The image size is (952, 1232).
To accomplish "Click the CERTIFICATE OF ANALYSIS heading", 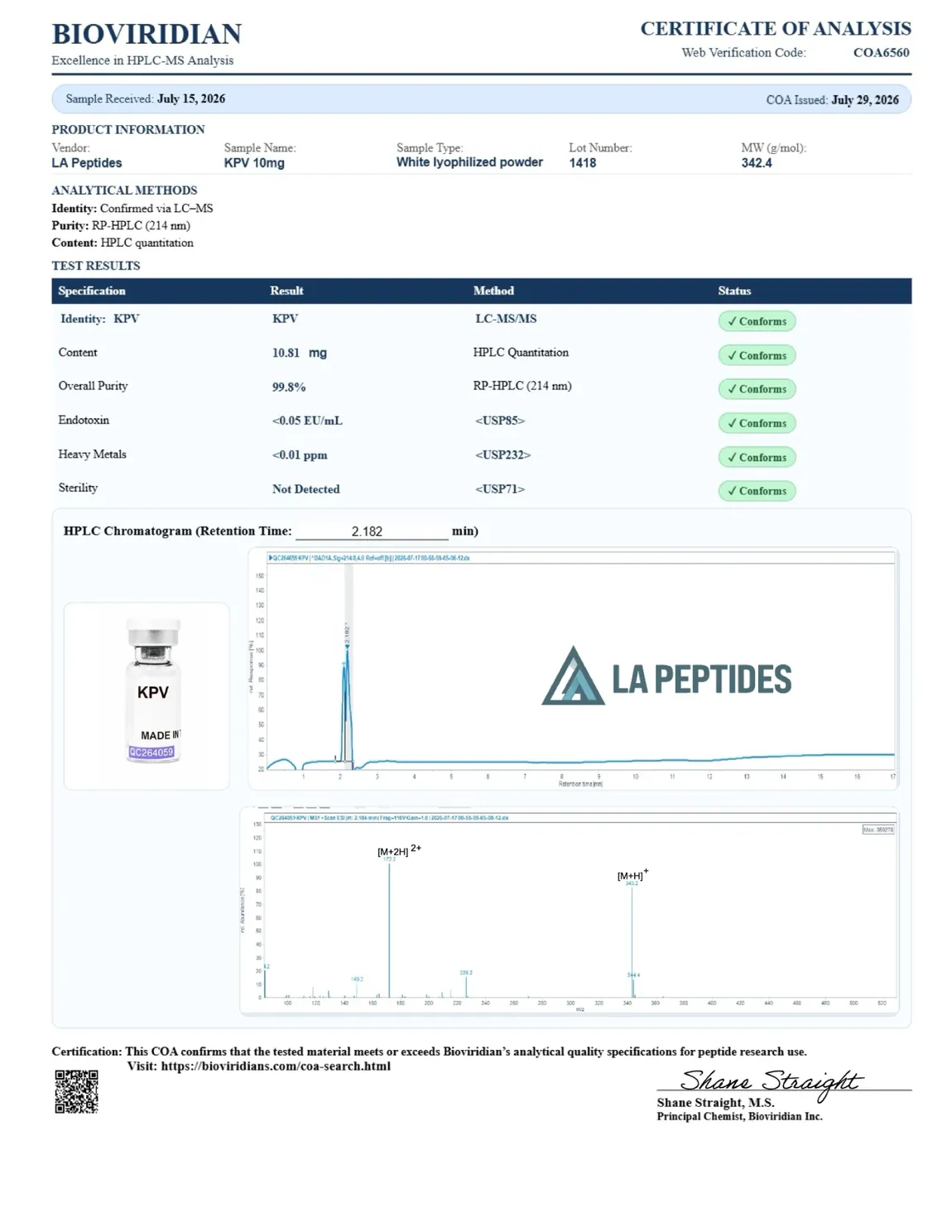I will tap(776, 29).
